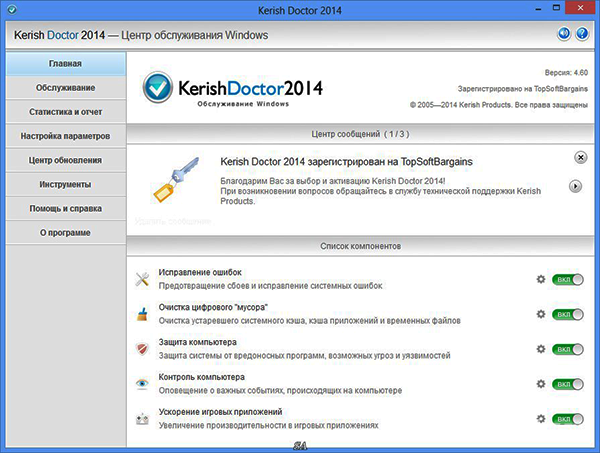Image resolution: width=600 pixels, height=453 pixels.
Task: Open gear settings for Контроль компьютера
Action: [540, 384]
